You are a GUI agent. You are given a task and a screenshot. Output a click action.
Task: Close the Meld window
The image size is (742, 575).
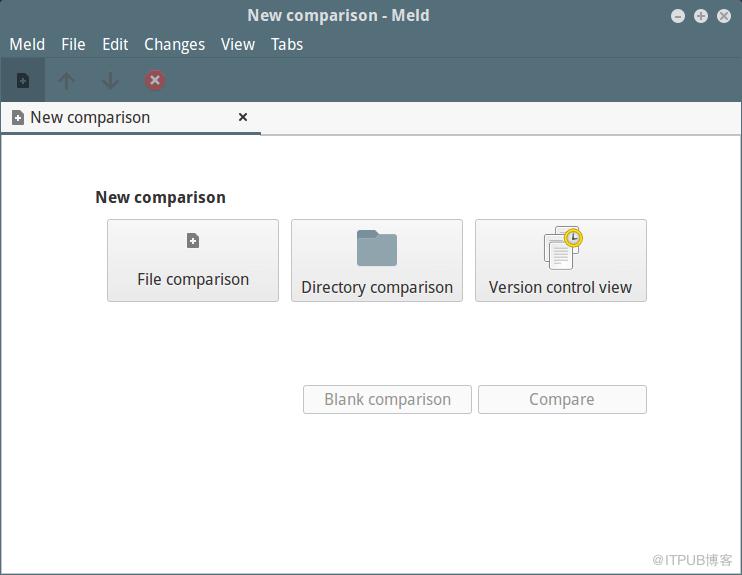pyautogui.click(x=724, y=16)
